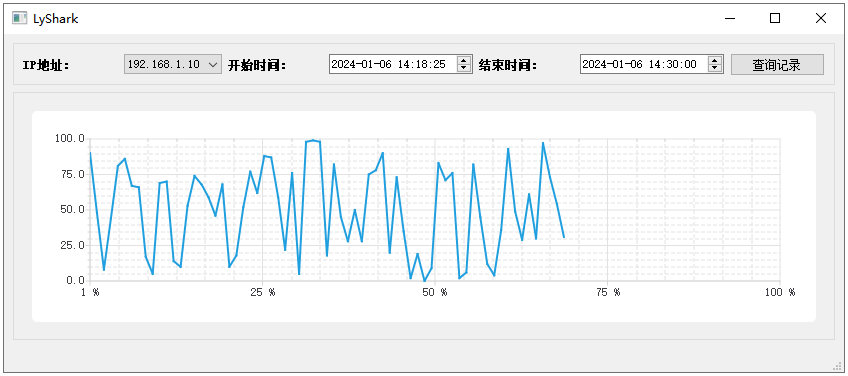The image size is (848, 376).
Task: Increase 开始时间 with the up arrow
Action: click(x=464, y=60)
